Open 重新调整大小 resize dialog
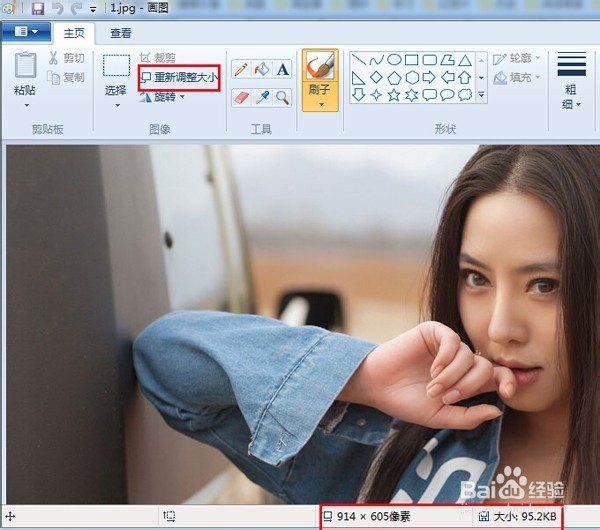The image size is (600, 530). pyautogui.click(x=179, y=77)
